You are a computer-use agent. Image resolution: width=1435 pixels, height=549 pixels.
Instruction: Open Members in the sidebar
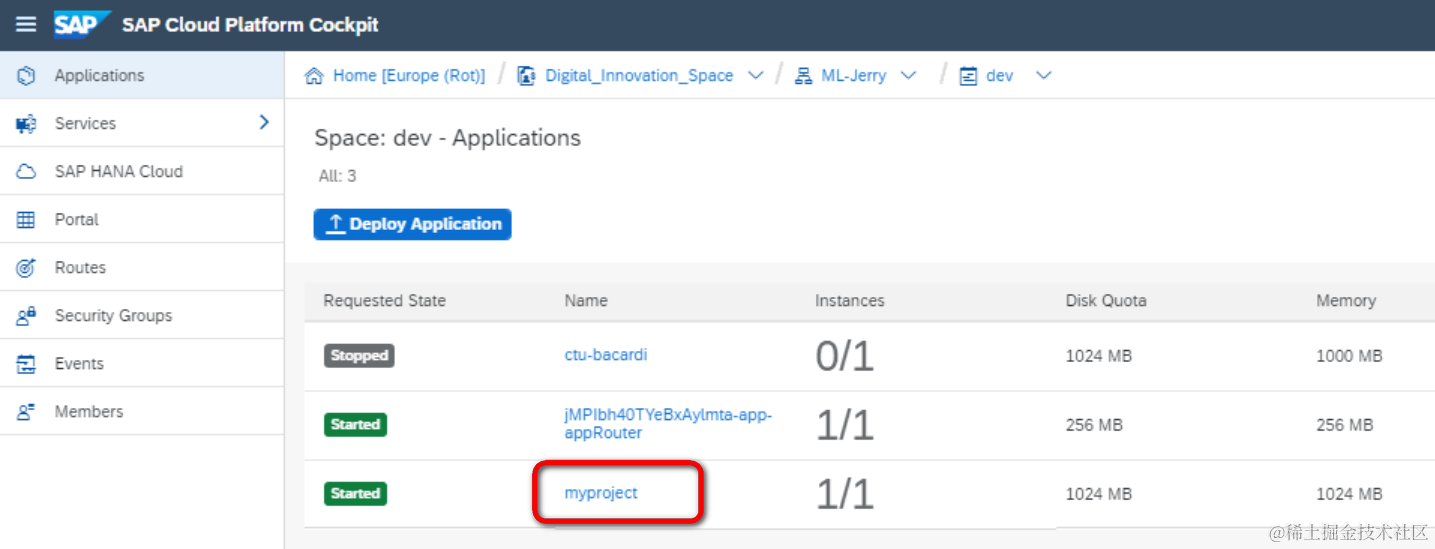pyautogui.click(x=142, y=411)
